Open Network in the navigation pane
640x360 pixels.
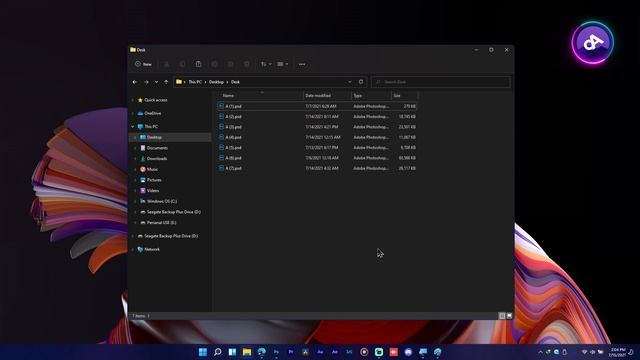click(x=149, y=249)
